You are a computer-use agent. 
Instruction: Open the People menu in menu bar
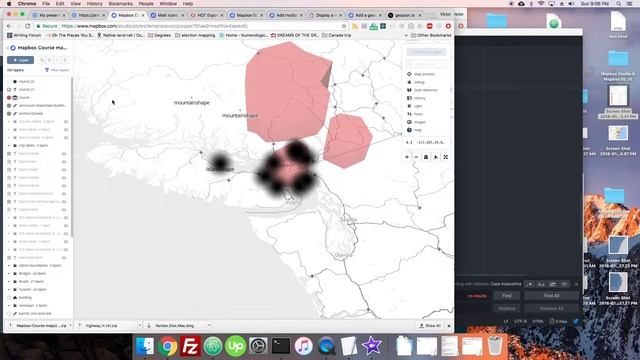146,4
